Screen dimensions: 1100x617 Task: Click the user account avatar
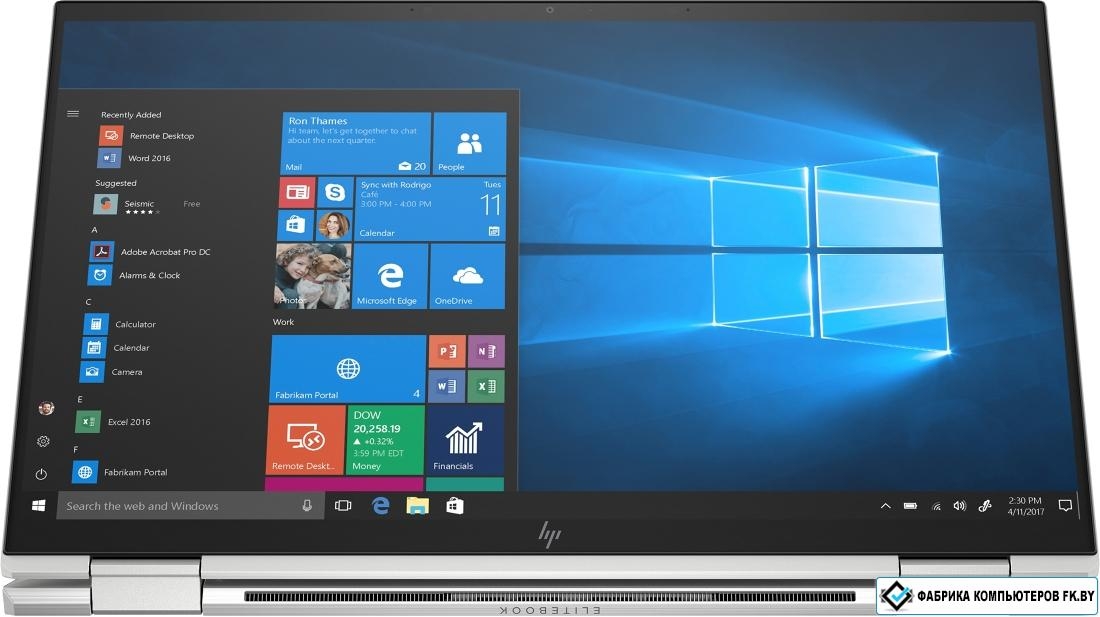tap(46, 408)
